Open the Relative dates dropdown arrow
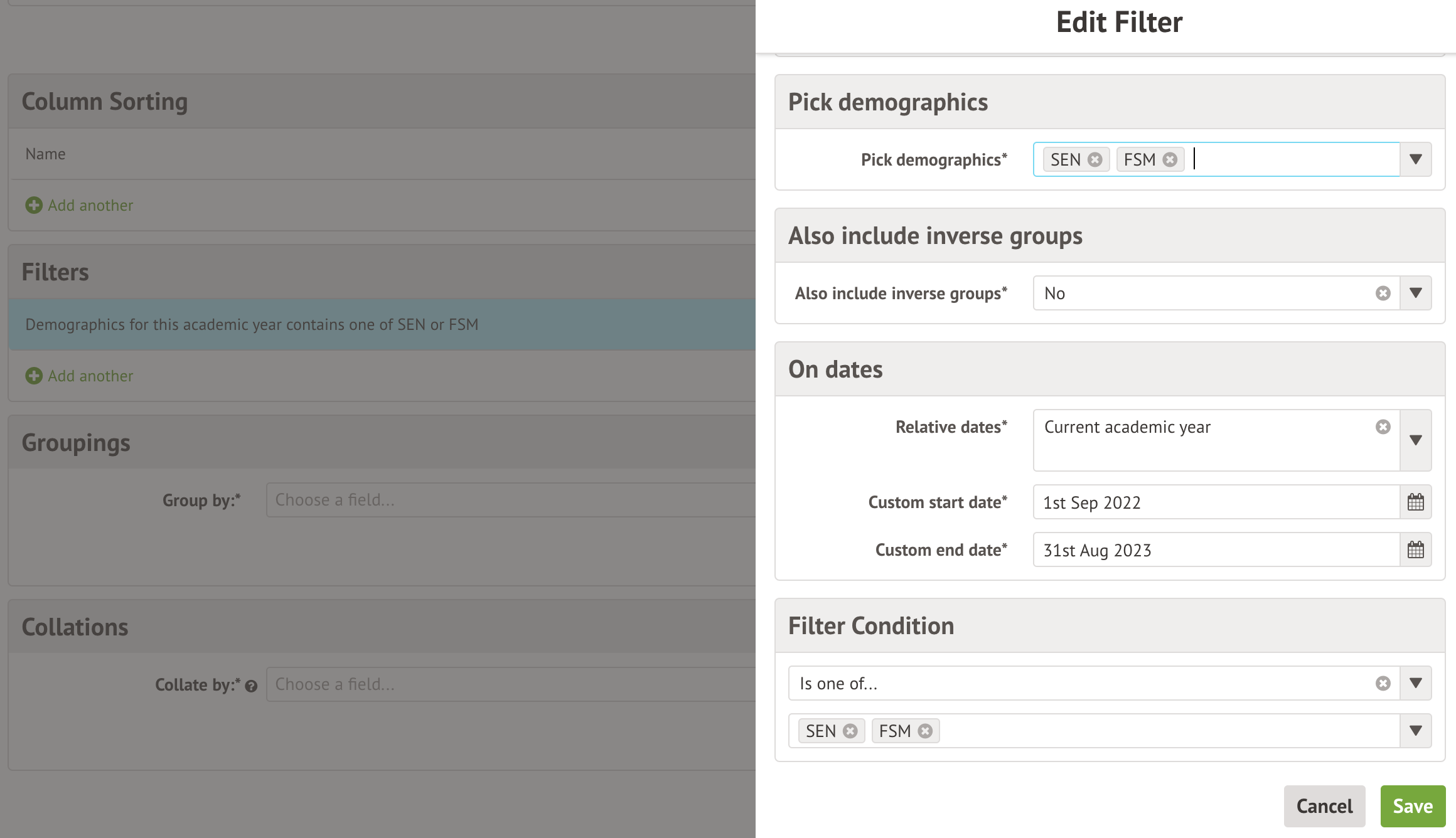The width and height of the screenshot is (1456, 838). pos(1415,440)
